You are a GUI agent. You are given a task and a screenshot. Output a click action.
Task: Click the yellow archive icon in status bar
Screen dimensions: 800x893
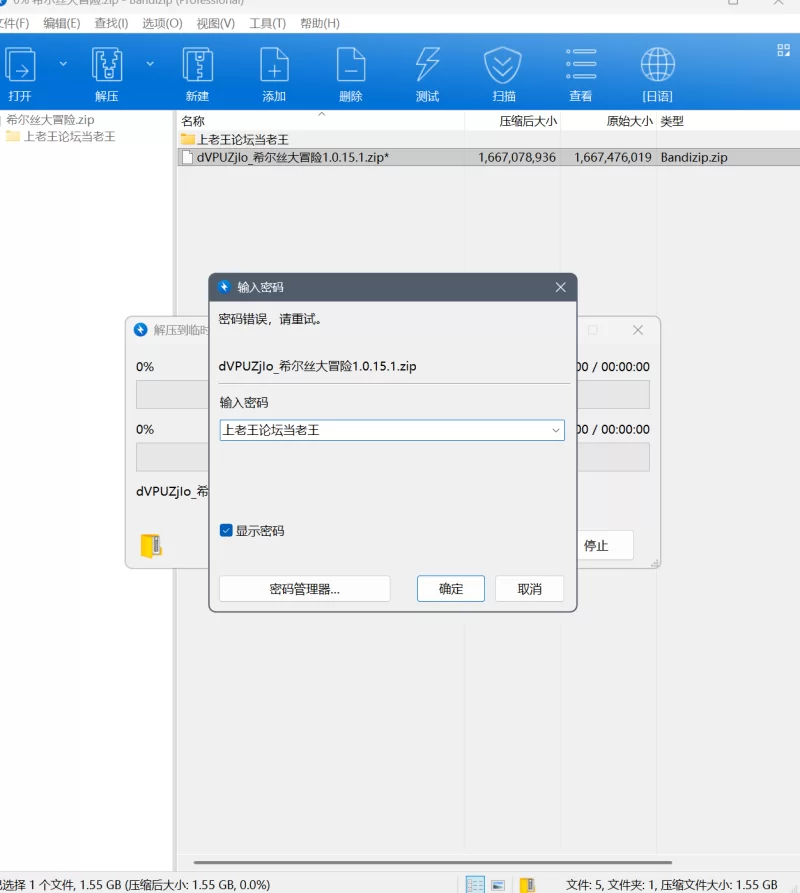click(528, 884)
